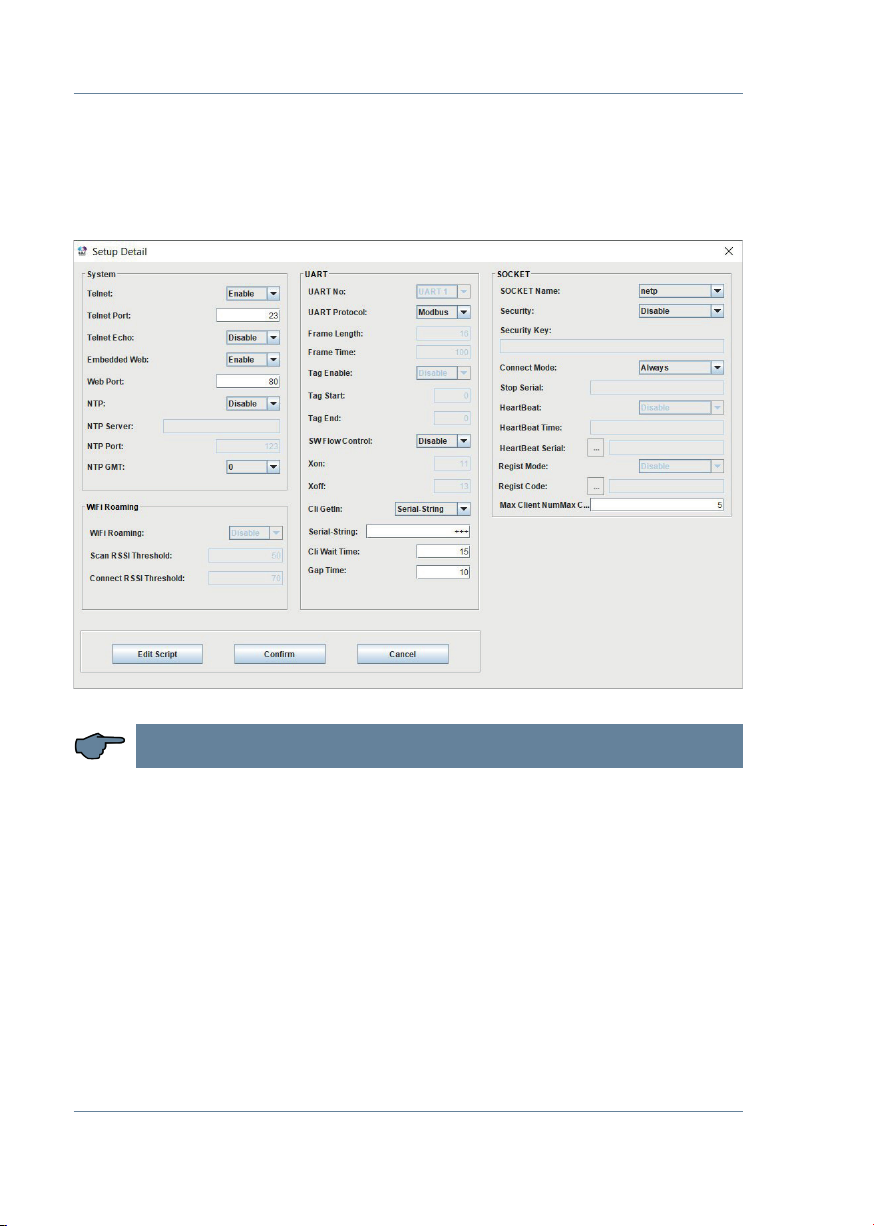The height and width of the screenshot is (1226, 874).
Task: Click the Stop Serial field
Action: pos(657,387)
